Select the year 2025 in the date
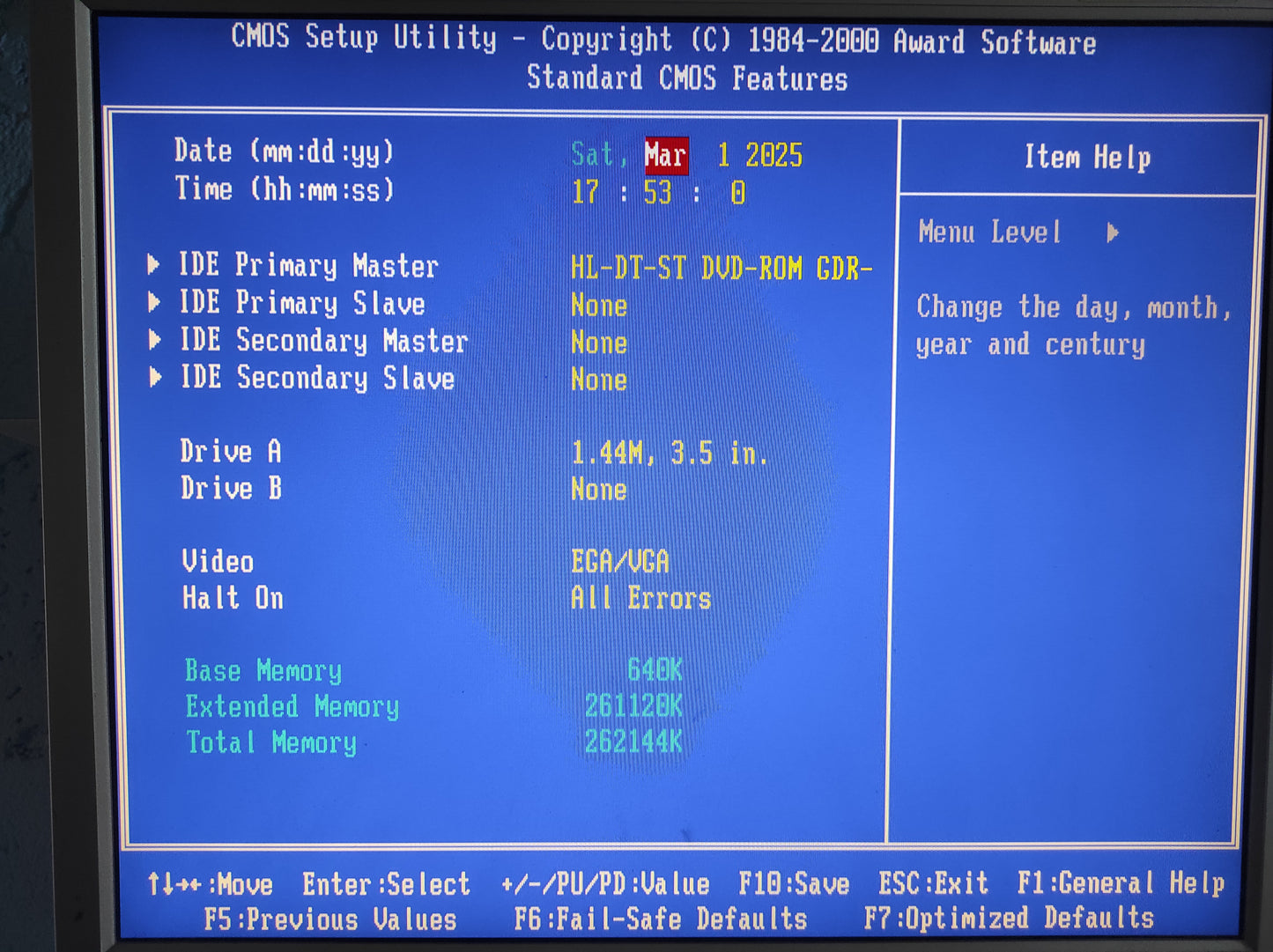This screenshot has height=952, width=1273. click(773, 156)
